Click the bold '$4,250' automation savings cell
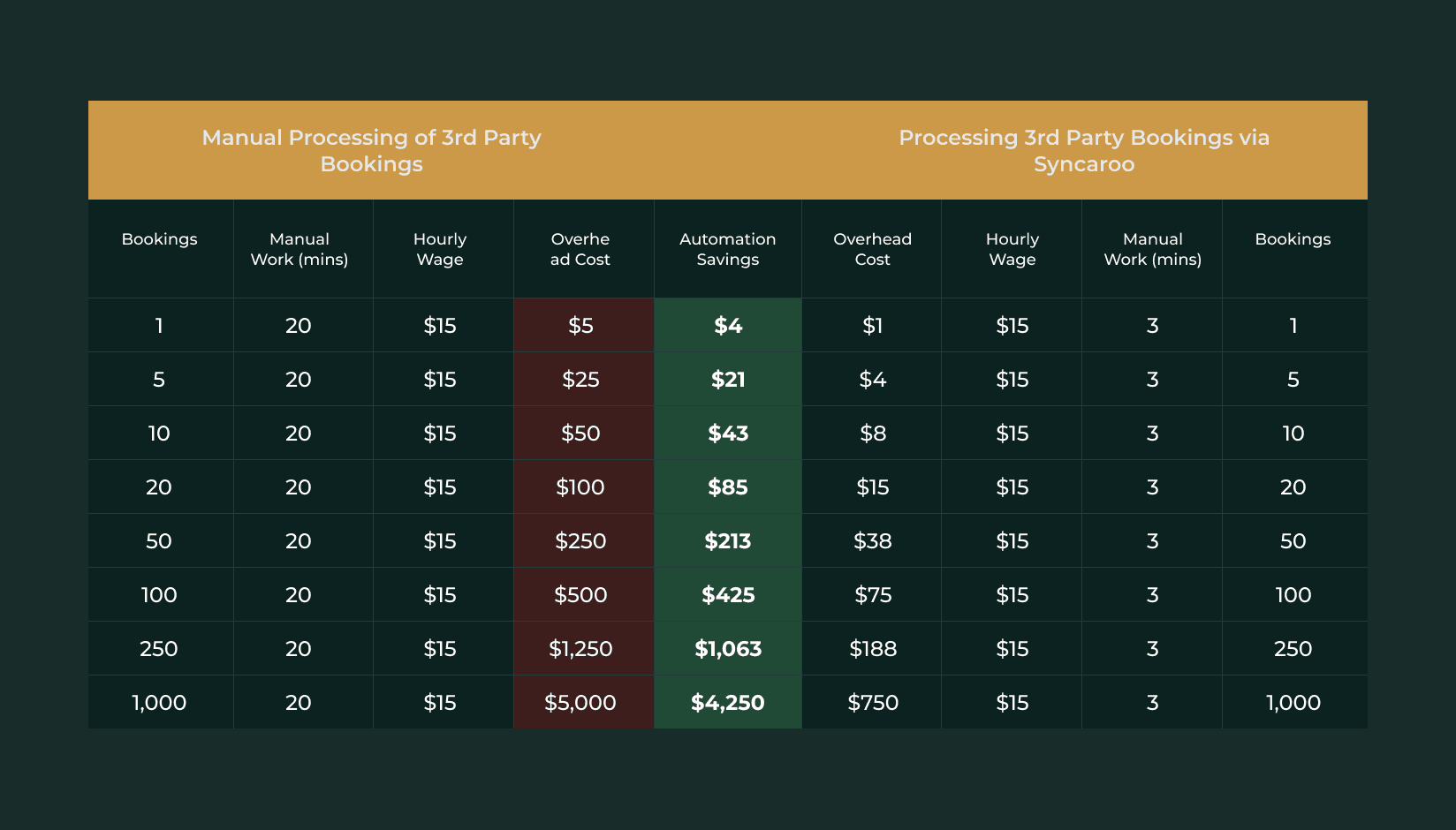1456x830 pixels. tap(728, 703)
